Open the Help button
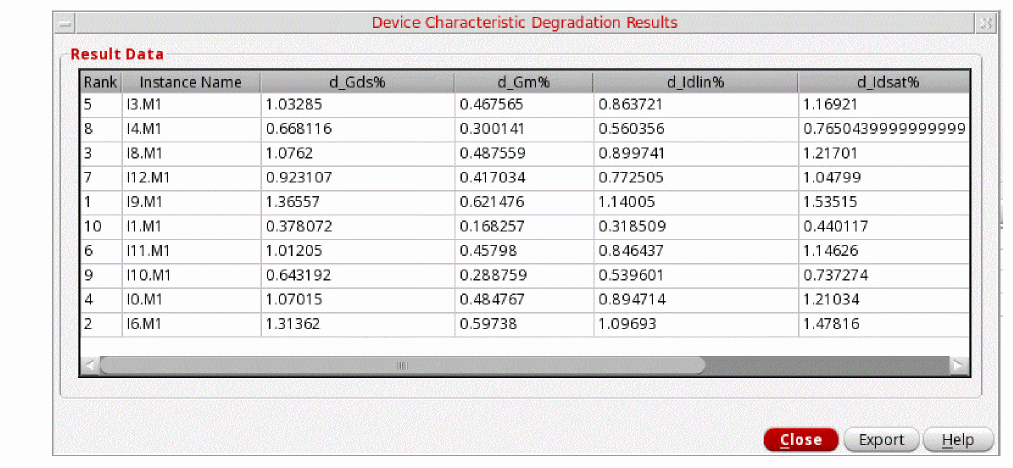The width and height of the screenshot is (1013, 468). tap(958, 440)
